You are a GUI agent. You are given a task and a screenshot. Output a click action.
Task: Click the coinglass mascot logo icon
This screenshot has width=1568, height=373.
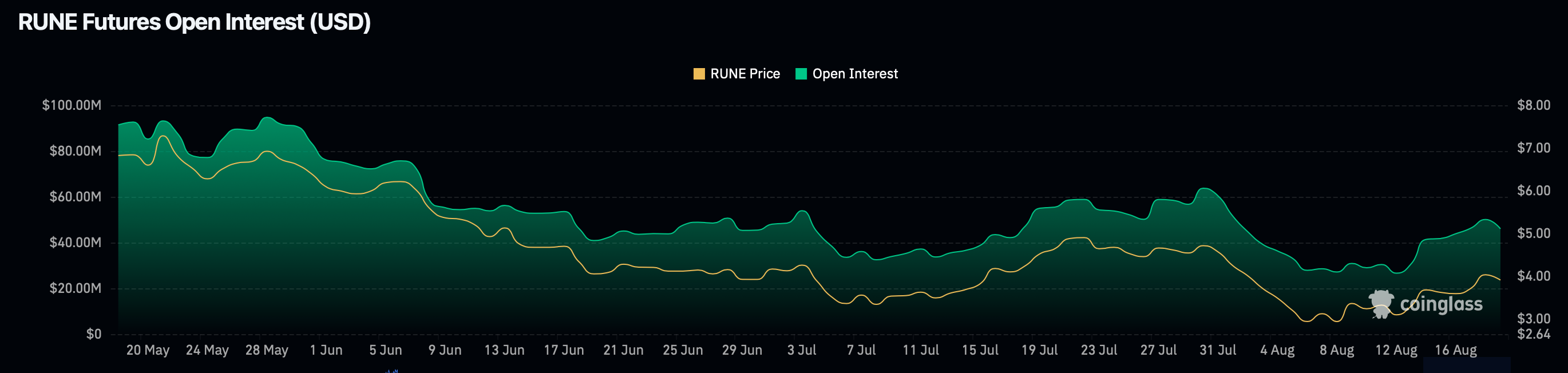[1380, 304]
